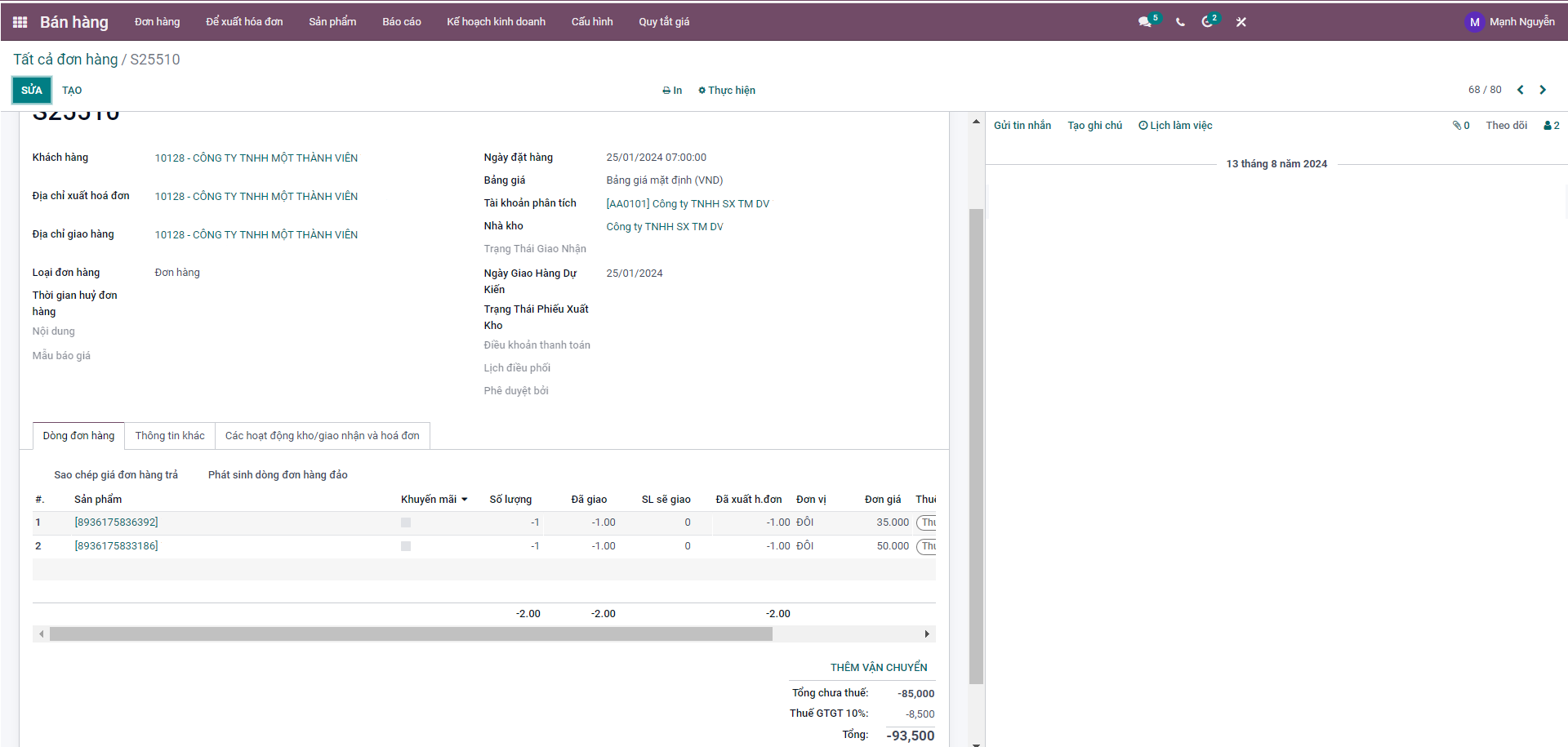Toggle Khuyến mãi checkbox in row 1
The height and width of the screenshot is (747, 1568).
(406, 522)
